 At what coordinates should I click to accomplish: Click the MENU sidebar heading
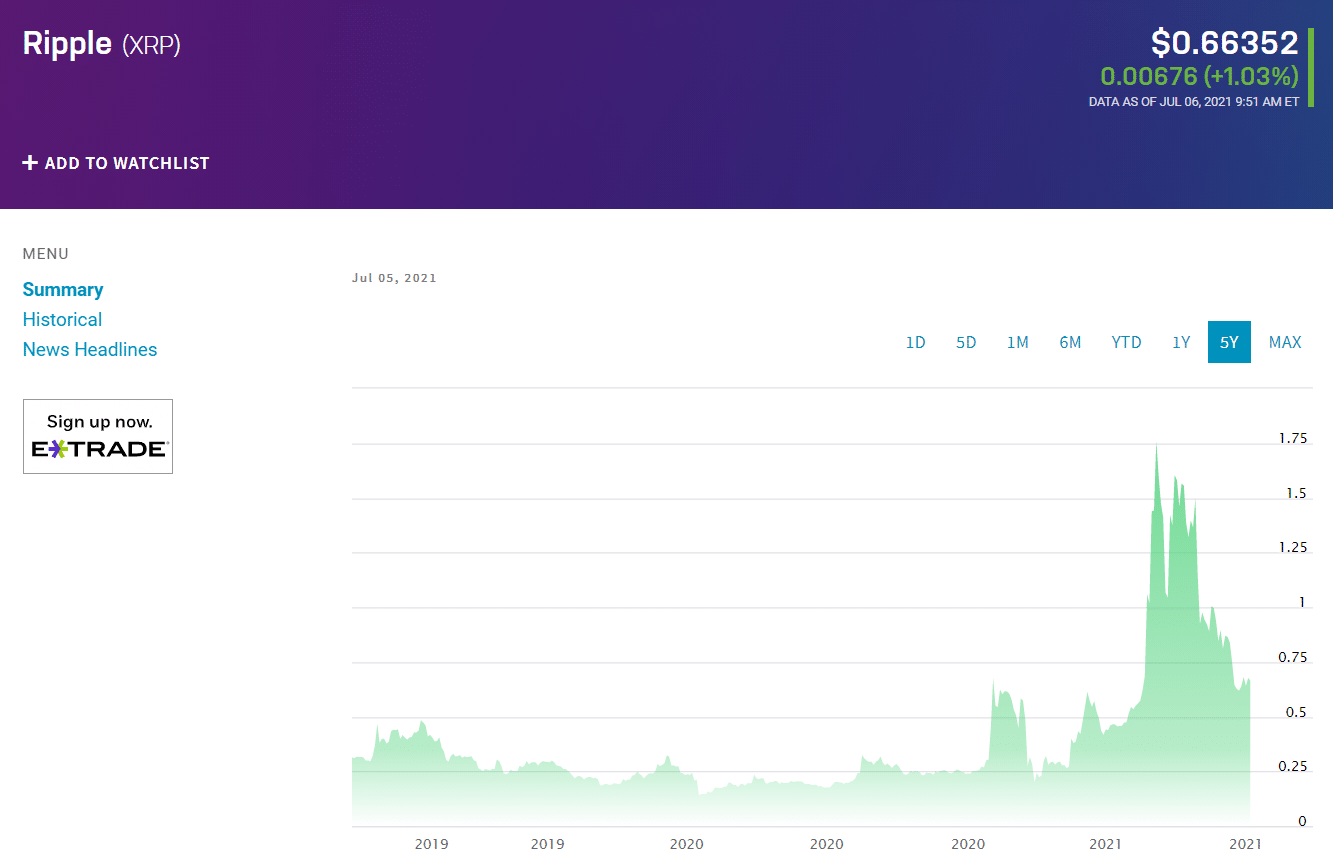pos(46,254)
